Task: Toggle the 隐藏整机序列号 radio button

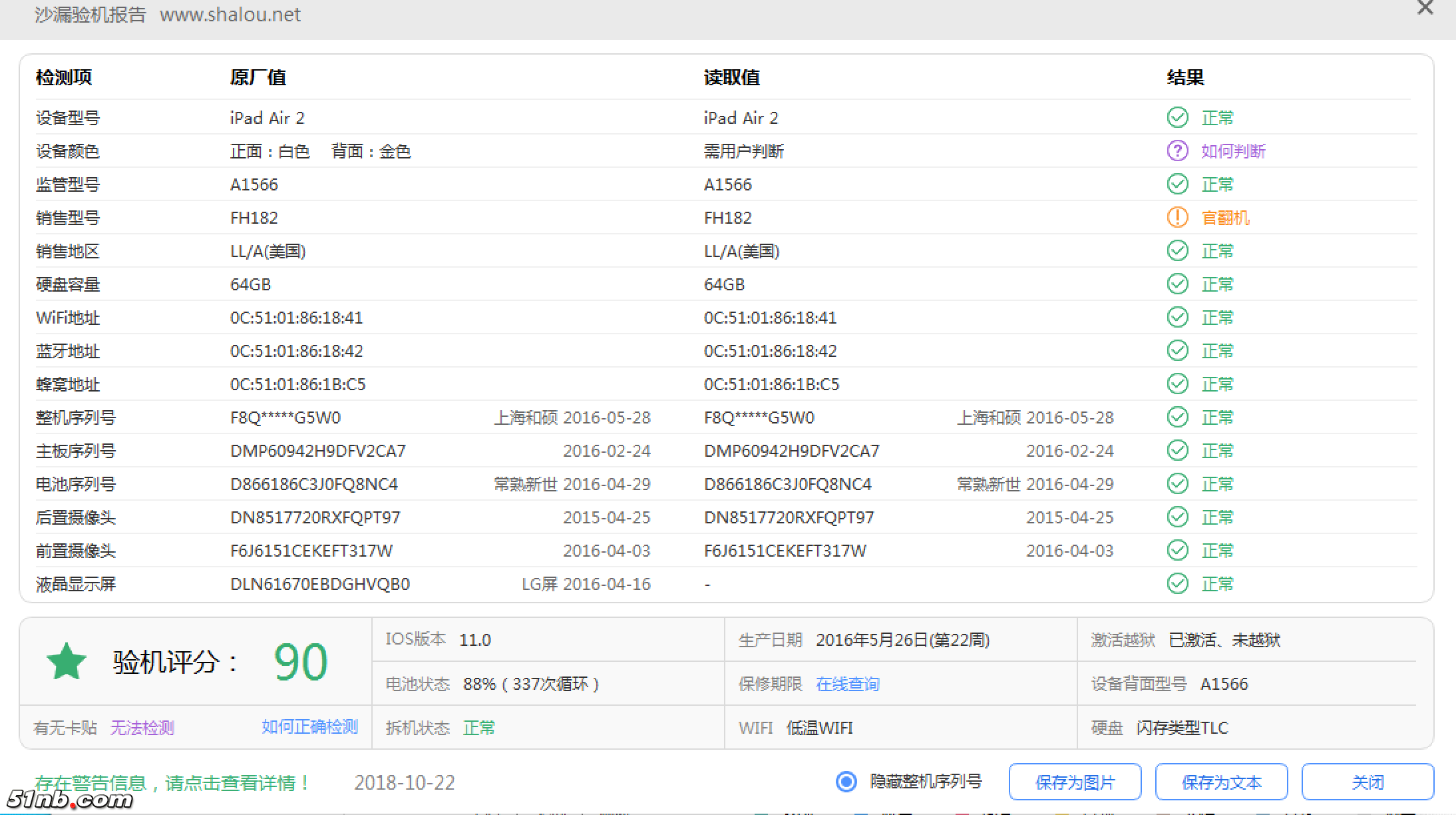Action: 846,781
